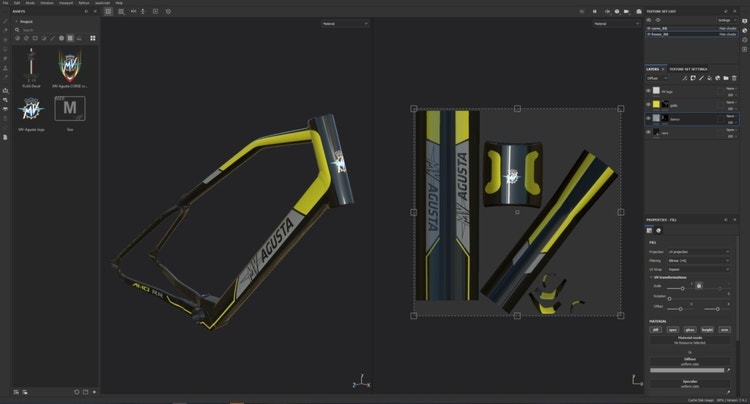Viewport: 750px width, 404px height.
Task: Filter assets by textures checker icon
Action: coord(70,38)
